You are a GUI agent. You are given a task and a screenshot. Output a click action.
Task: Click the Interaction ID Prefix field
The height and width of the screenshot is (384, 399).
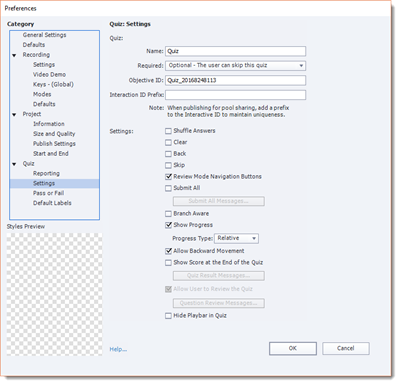[235, 95]
